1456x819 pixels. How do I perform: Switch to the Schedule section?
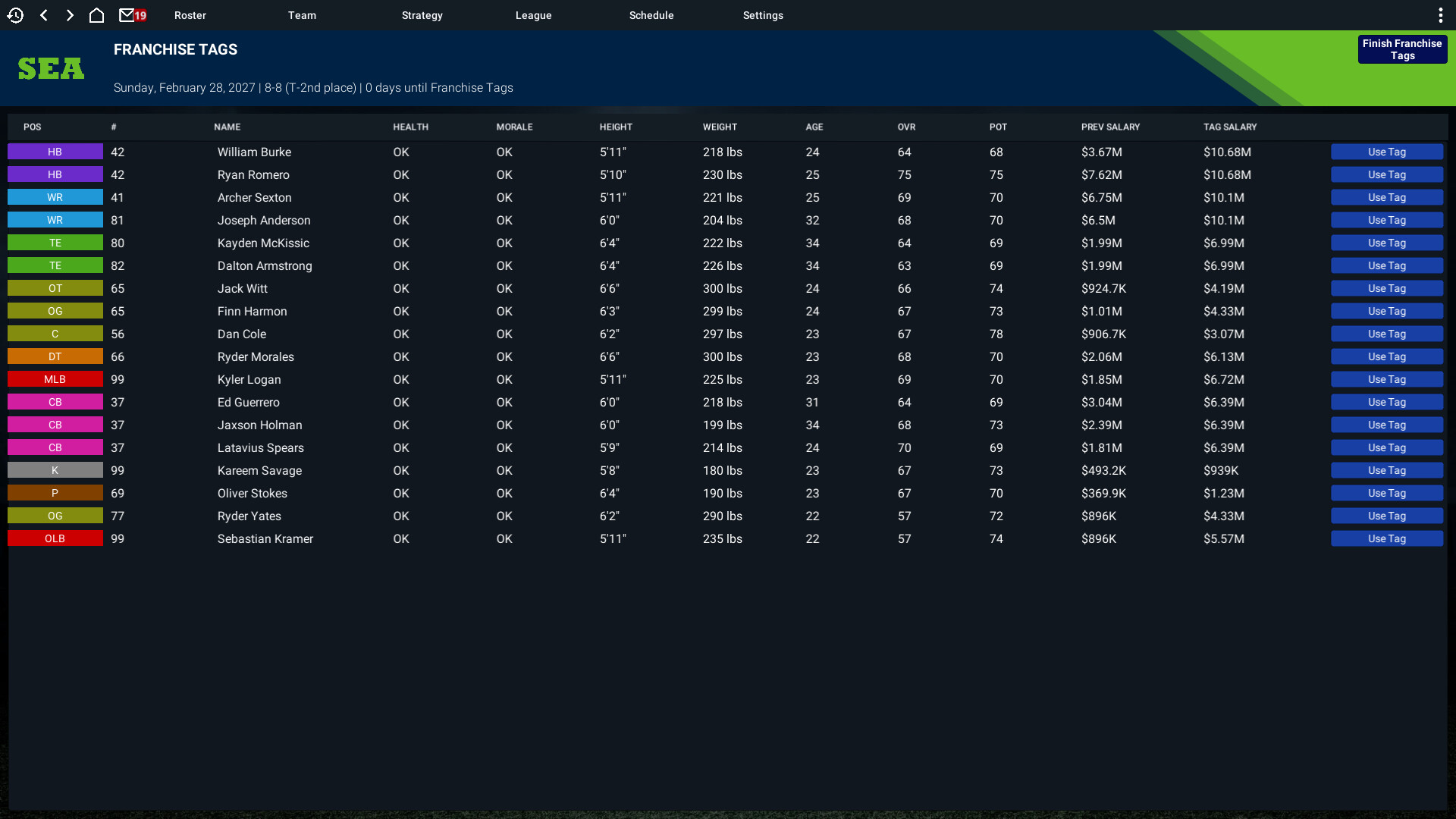[651, 14]
